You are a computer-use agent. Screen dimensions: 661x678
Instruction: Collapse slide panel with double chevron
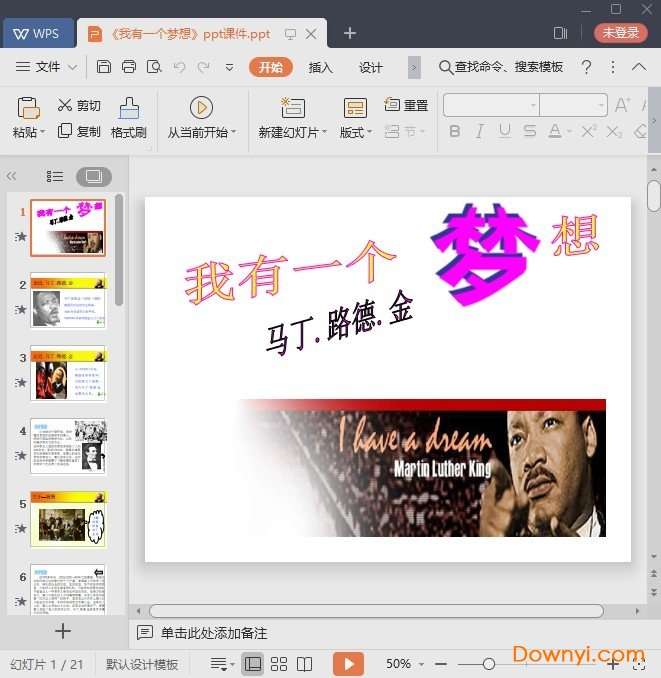pyautogui.click(x=11, y=176)
